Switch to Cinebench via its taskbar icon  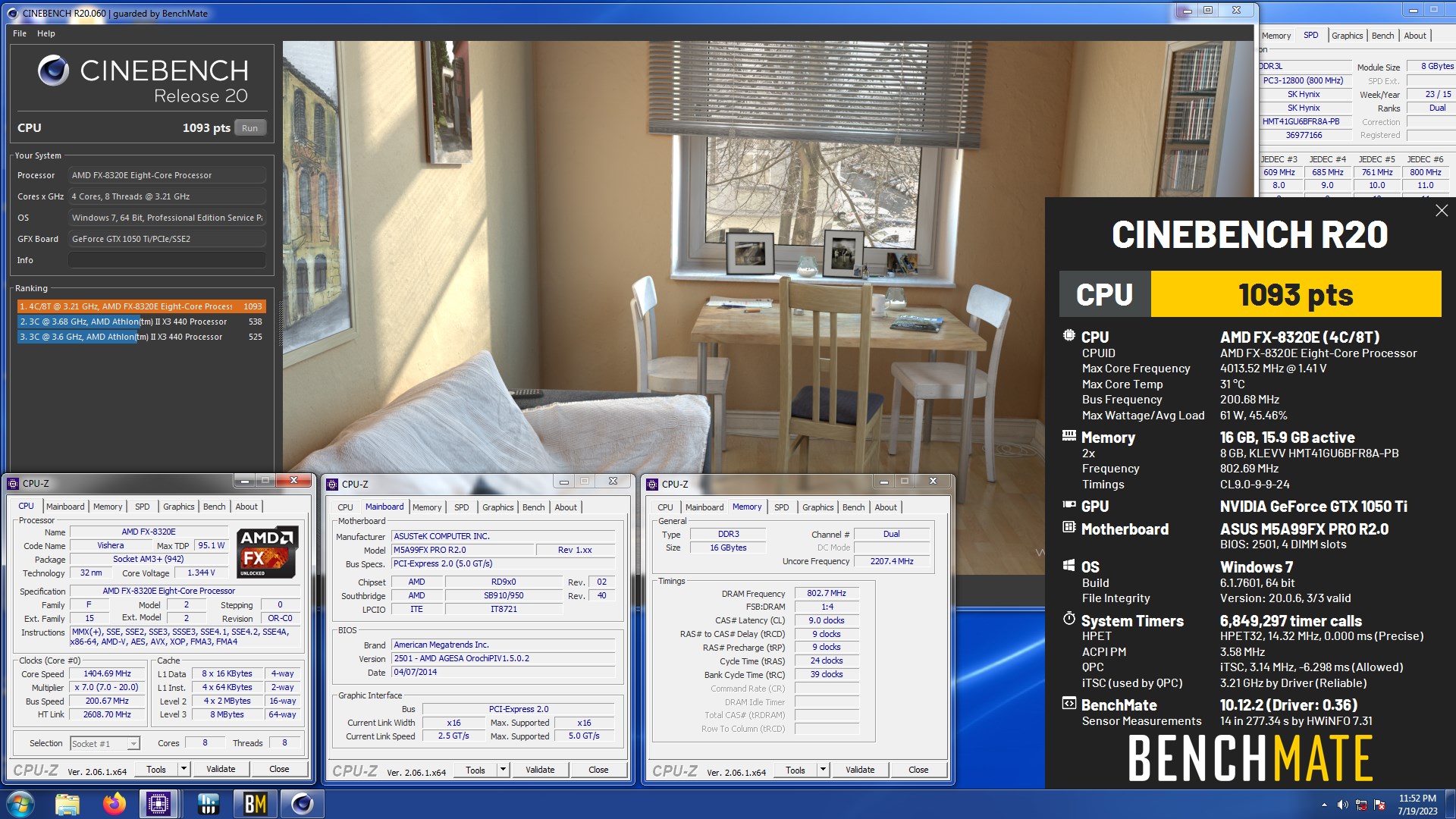tap(302, 804)
